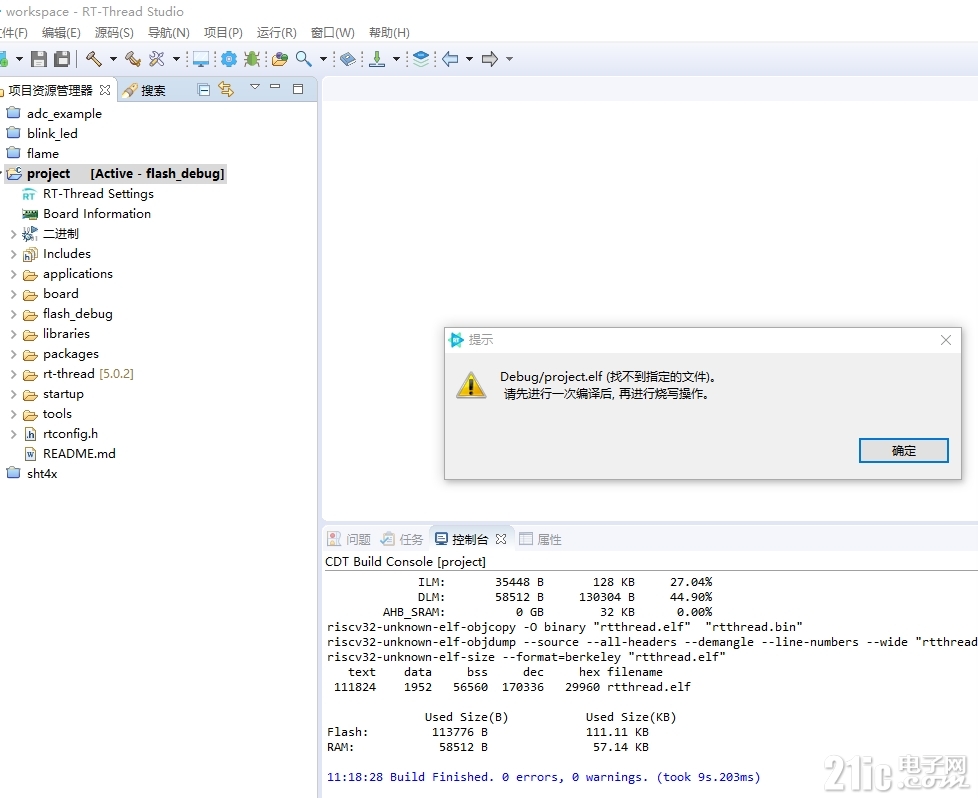Open the build hammer dropdown arrow
978x798 pixels.
tap(113, 59)
